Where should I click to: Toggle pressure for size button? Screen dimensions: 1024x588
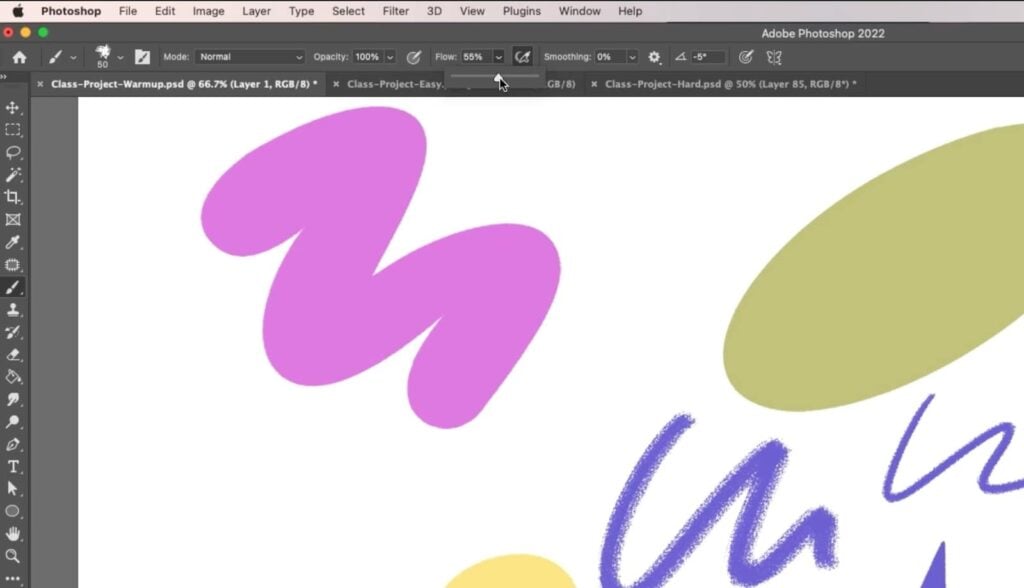(745, 57)
